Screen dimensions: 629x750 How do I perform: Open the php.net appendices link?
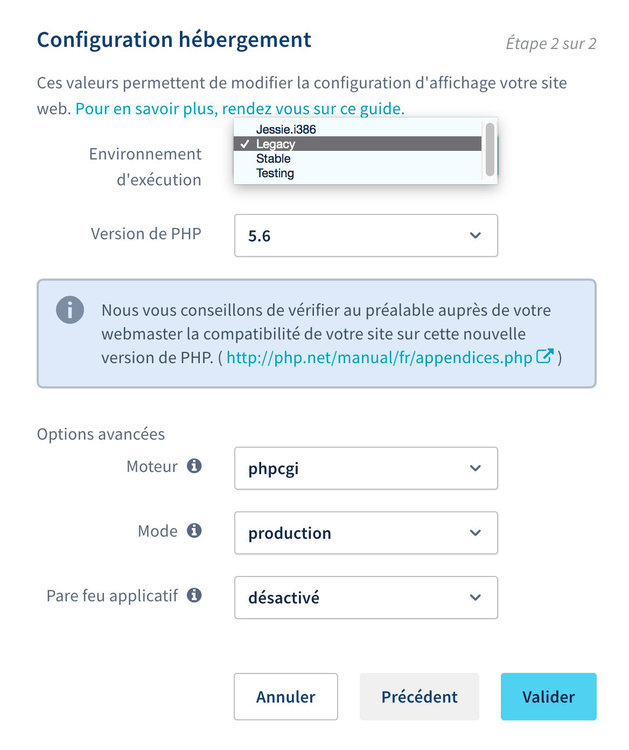coord(379,357)
